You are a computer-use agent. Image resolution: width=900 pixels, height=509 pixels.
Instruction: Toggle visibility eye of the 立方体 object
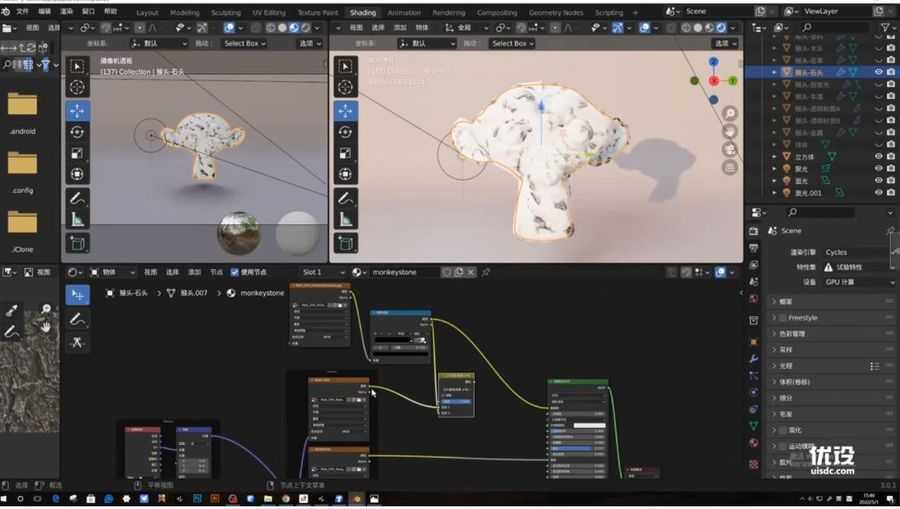(878, 156)
